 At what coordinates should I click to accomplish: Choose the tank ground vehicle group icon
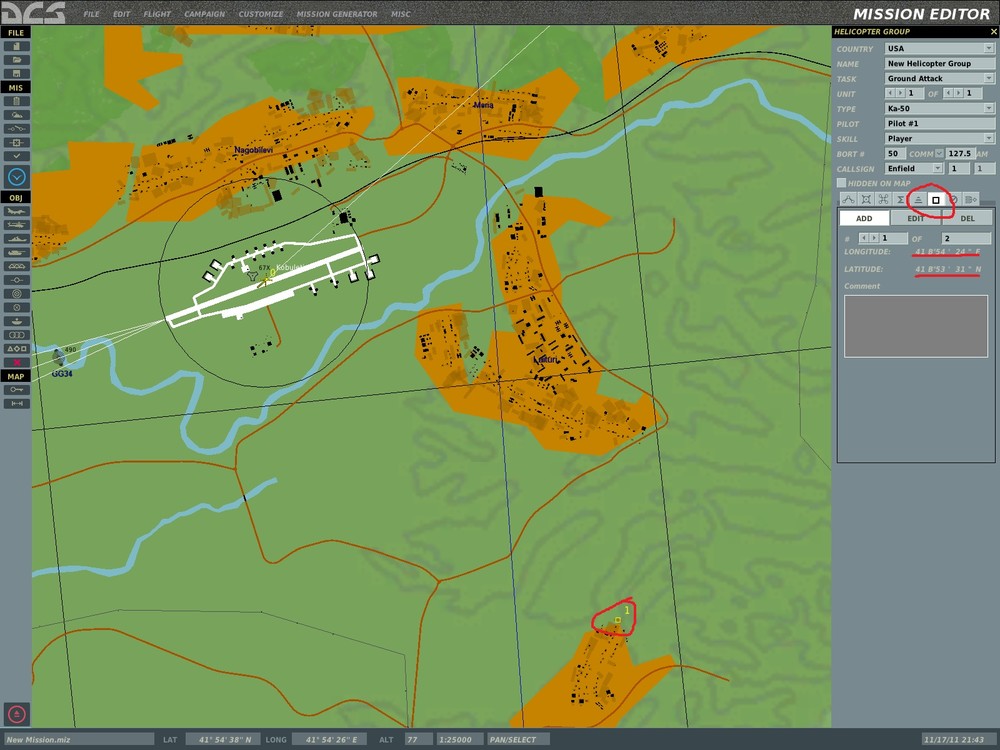click(x=17, y=253)
